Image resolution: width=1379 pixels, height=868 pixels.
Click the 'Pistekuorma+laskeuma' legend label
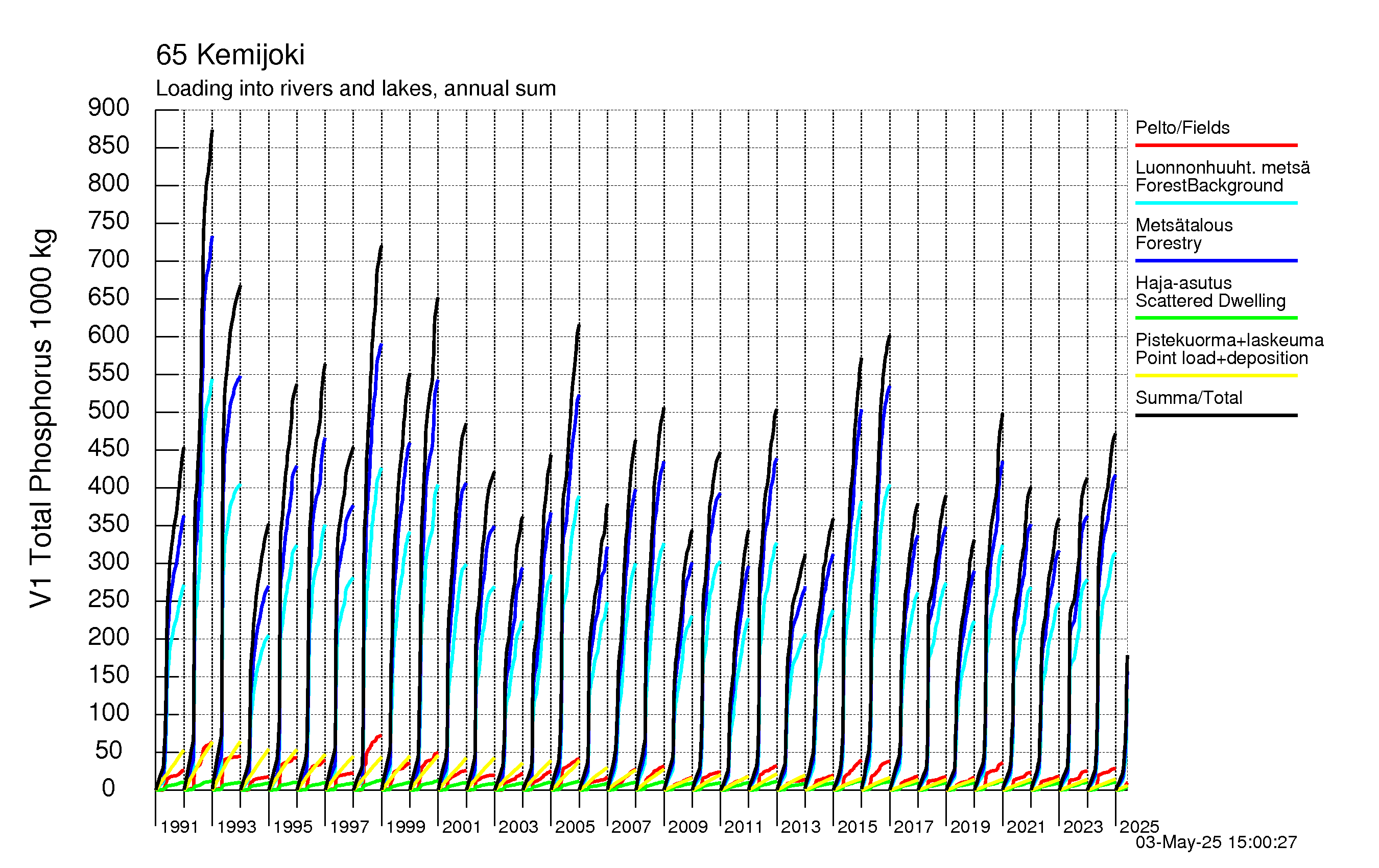click(1229, 340)
